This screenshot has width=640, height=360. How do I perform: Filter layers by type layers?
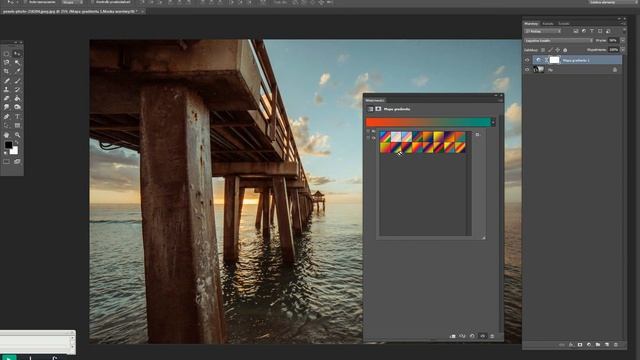(x=592, y=31)
